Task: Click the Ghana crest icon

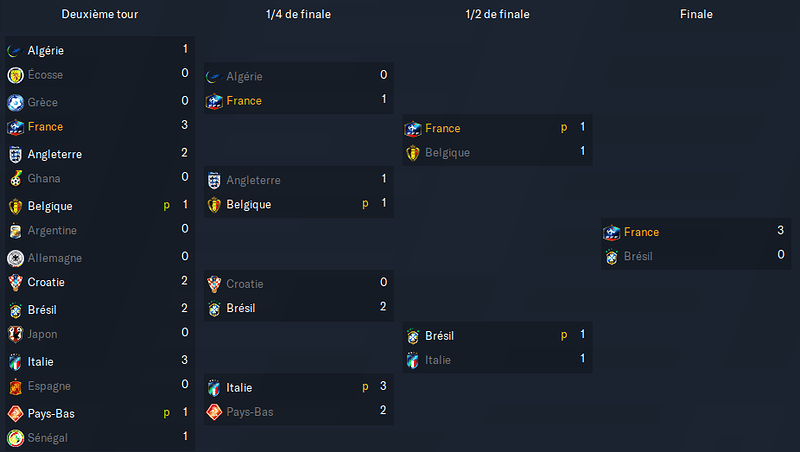Action: 15,179
